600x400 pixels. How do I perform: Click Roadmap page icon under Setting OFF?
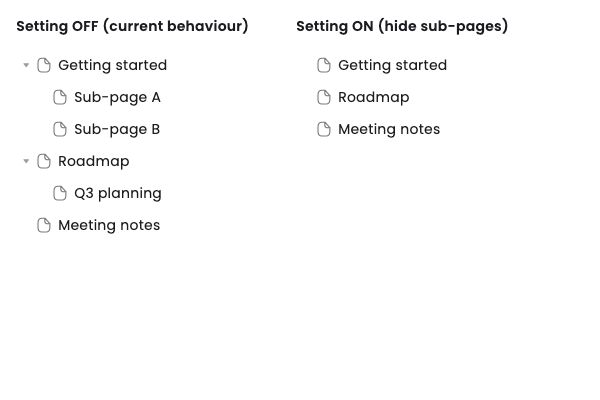coord(44,161)
